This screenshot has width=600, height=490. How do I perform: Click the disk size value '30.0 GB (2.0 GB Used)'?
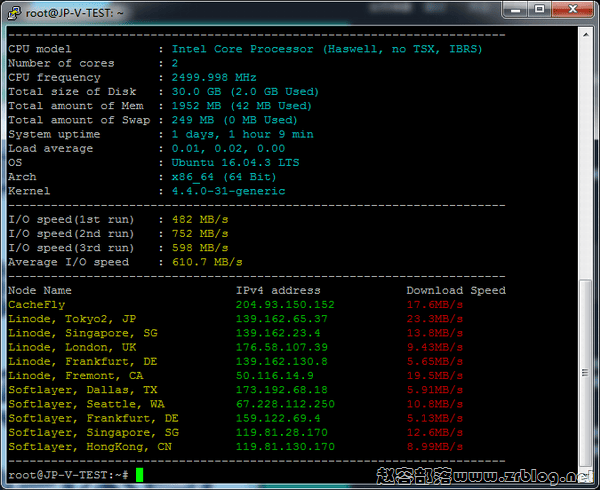click(x=245, y=91)
